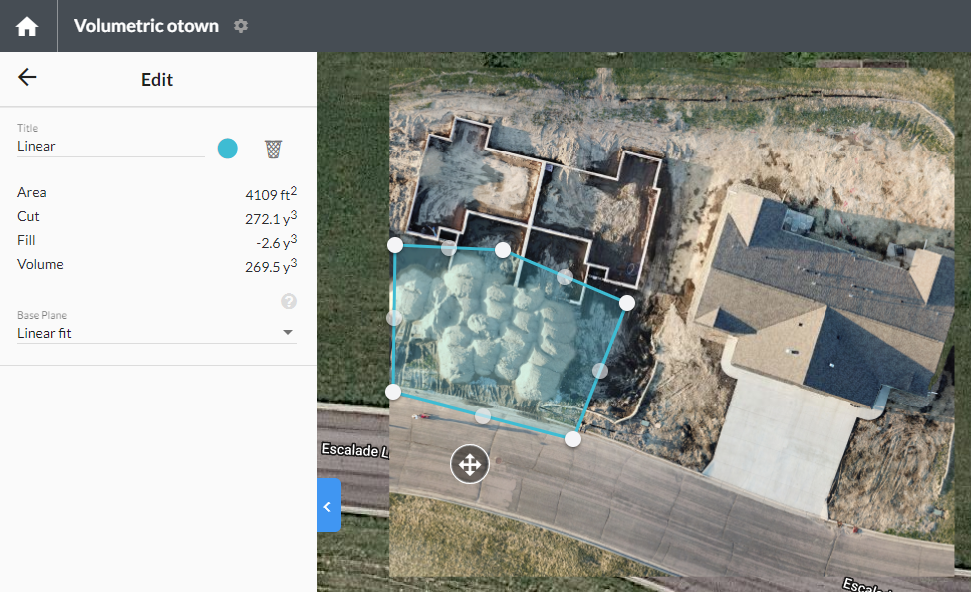971x592 pixels.
Task: Open project settings gear next to Volumetric otown
Action: tap(241, 26)
